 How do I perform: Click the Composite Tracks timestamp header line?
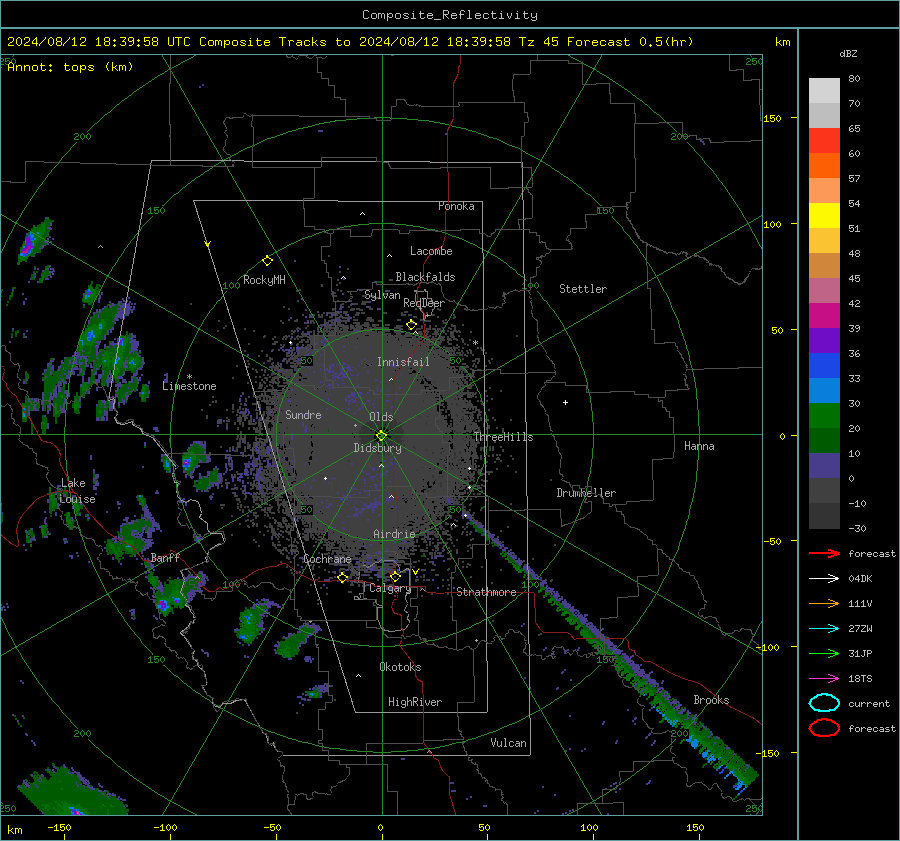click(350, 42)
